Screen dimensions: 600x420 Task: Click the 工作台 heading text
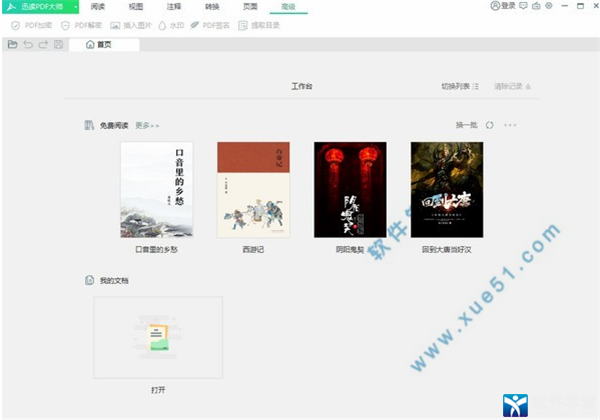pyautogui.click(x=302, y=86)
